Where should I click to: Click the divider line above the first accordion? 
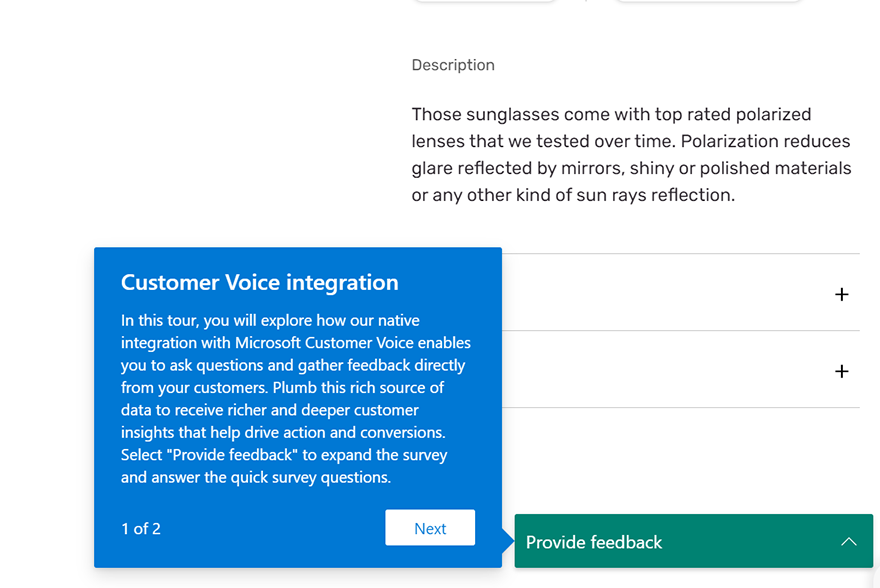tap(680, 254)
